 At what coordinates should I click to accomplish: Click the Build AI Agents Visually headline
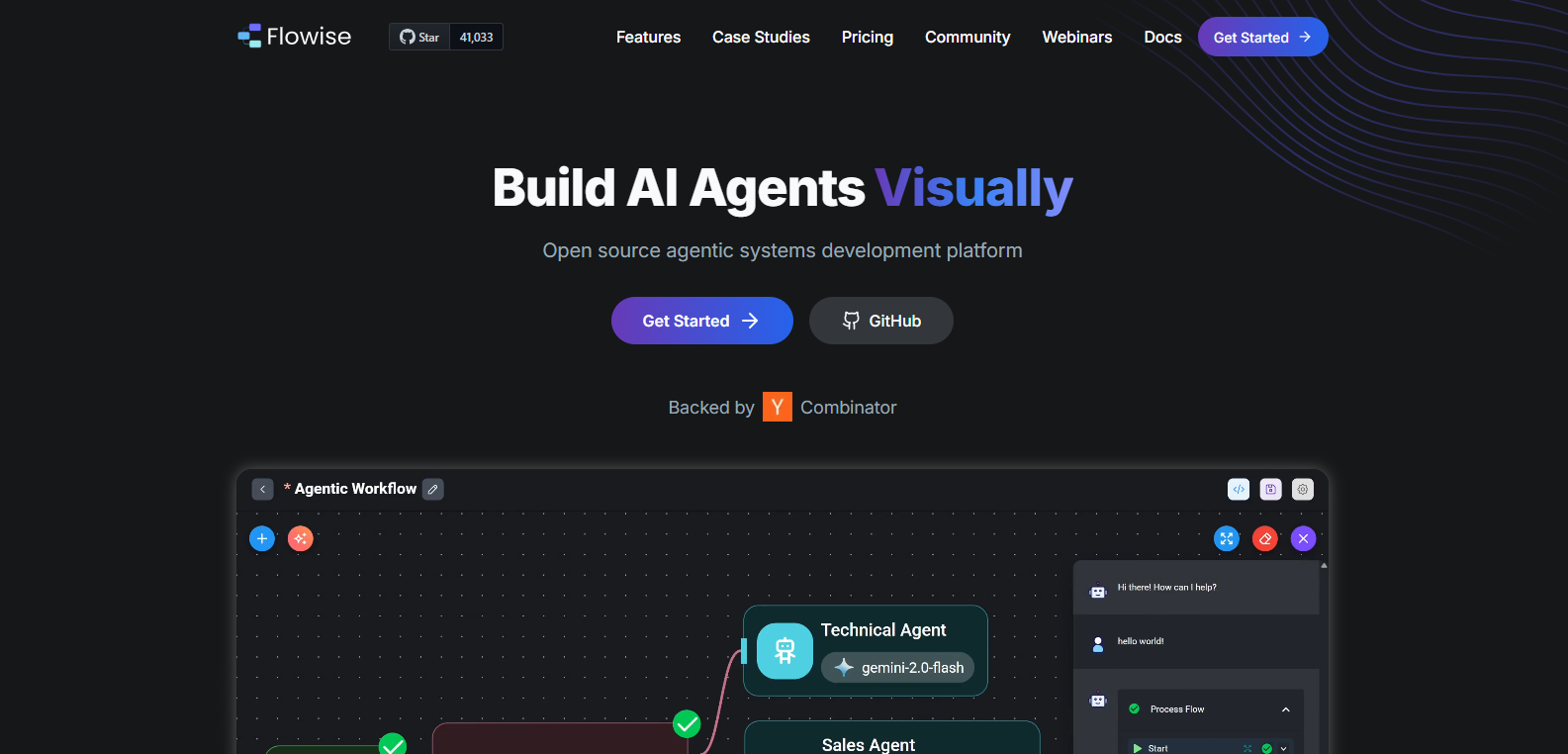coord(783,188)
